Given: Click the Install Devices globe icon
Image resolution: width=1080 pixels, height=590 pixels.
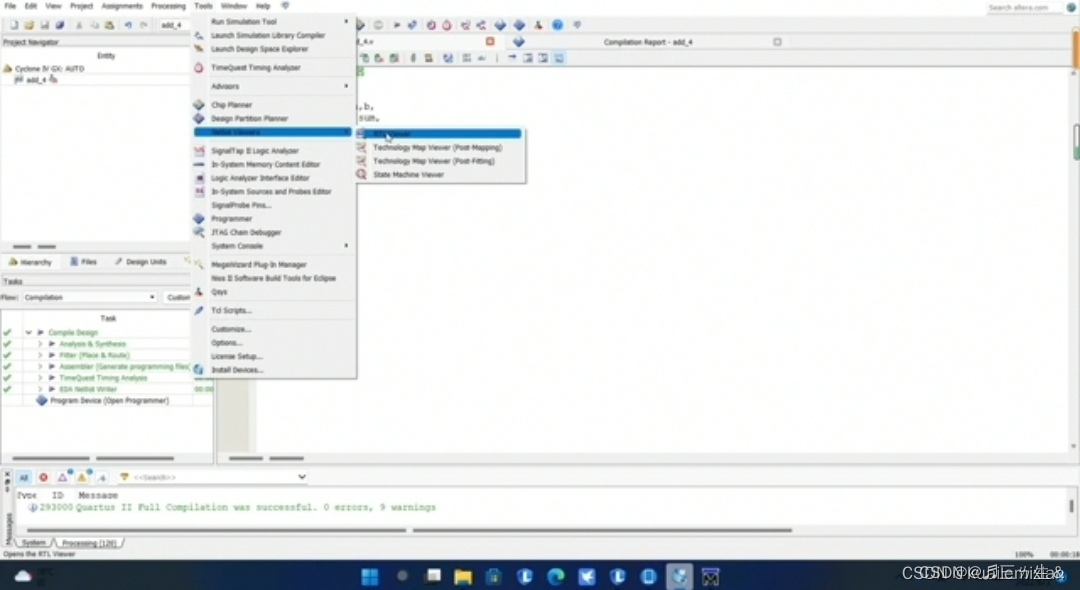Looking at the screenshot, I should click(x=198, y=370).
